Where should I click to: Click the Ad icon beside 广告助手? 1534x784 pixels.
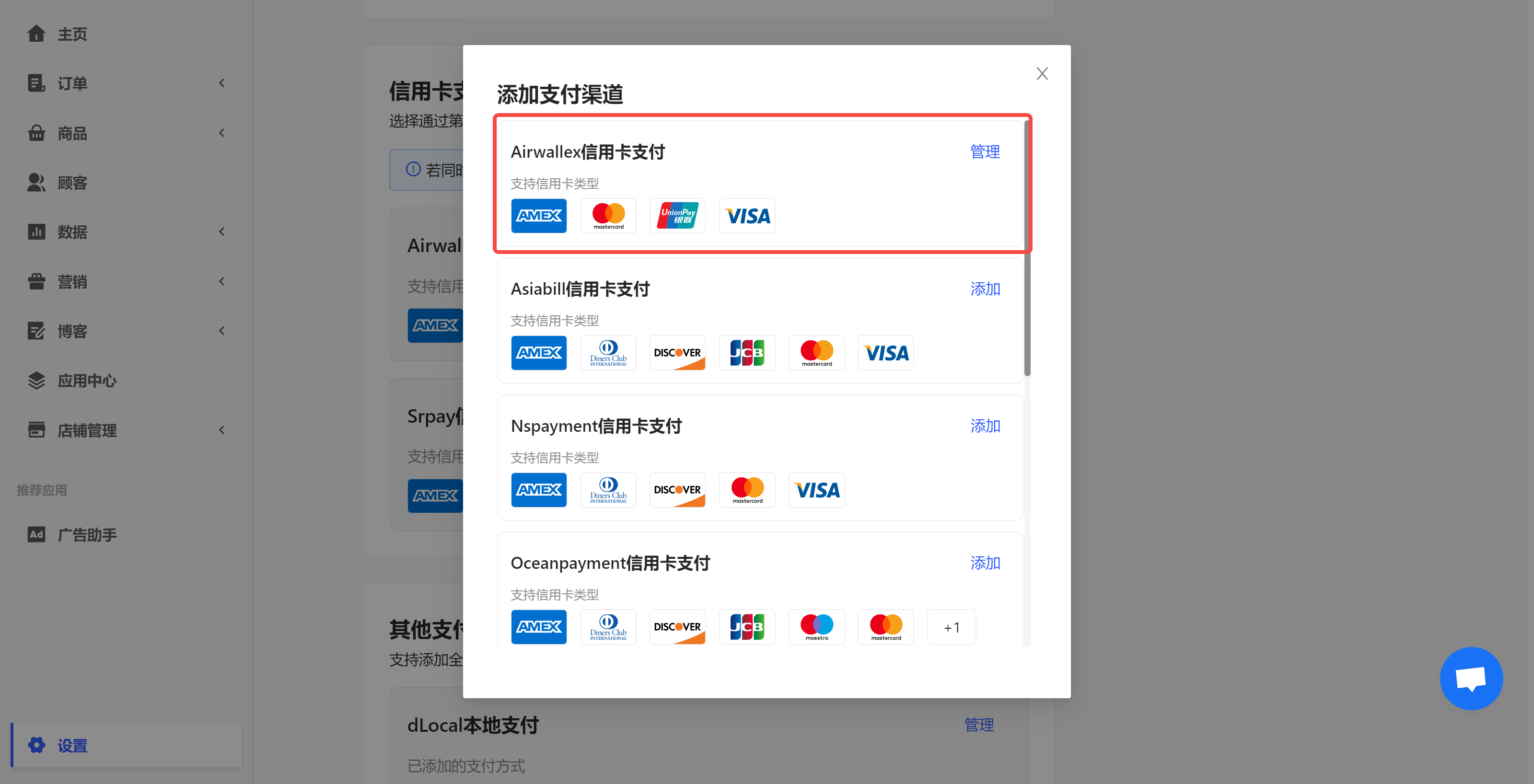[x=36, y=534]
